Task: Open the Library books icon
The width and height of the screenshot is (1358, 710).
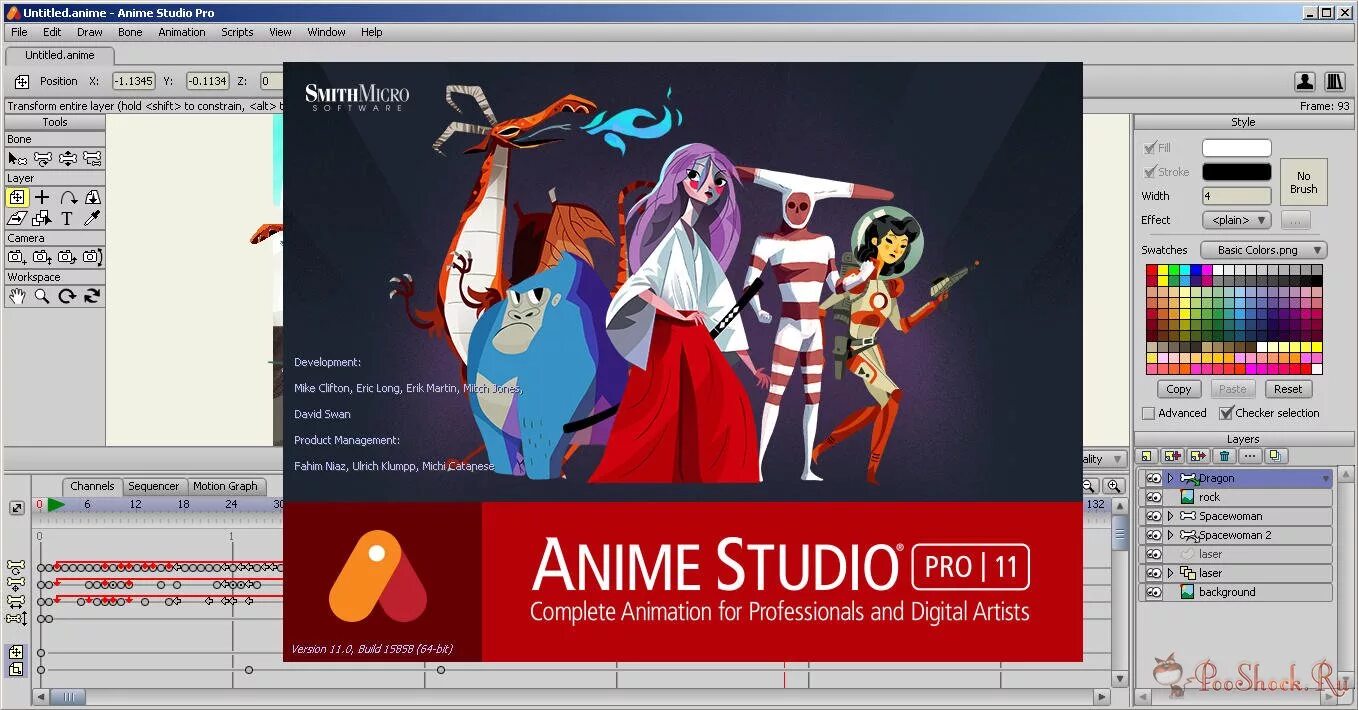Action: point(1335,82)
